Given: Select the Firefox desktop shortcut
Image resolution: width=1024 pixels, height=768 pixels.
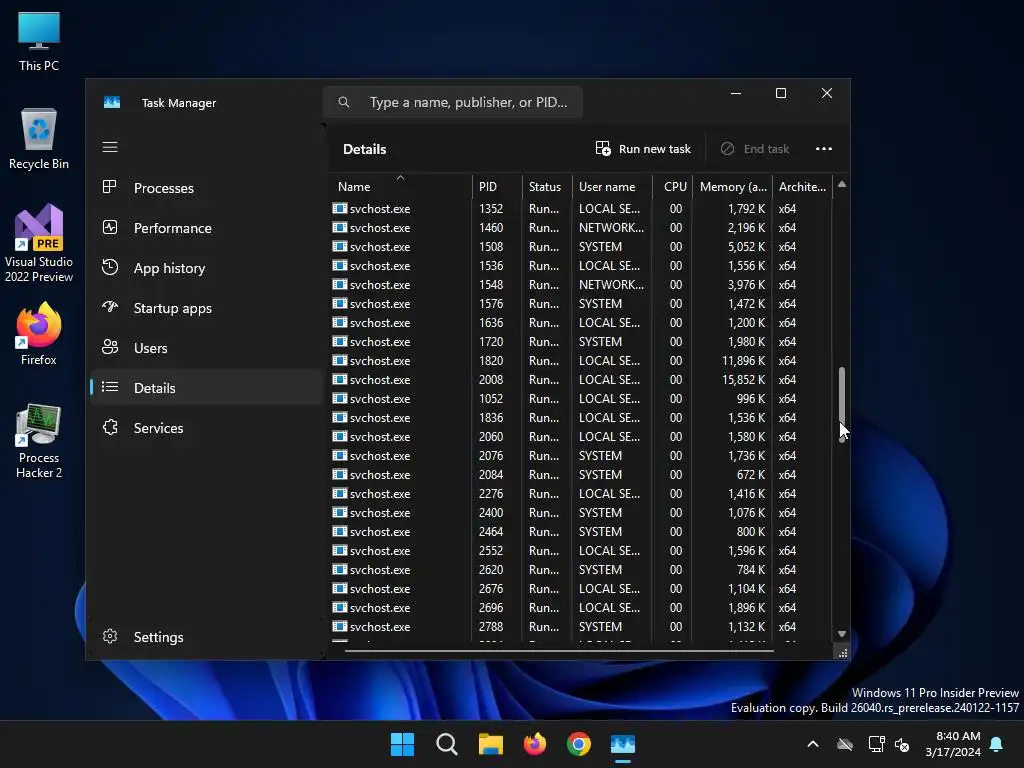Looking at the screenshot, I should 39,334.
